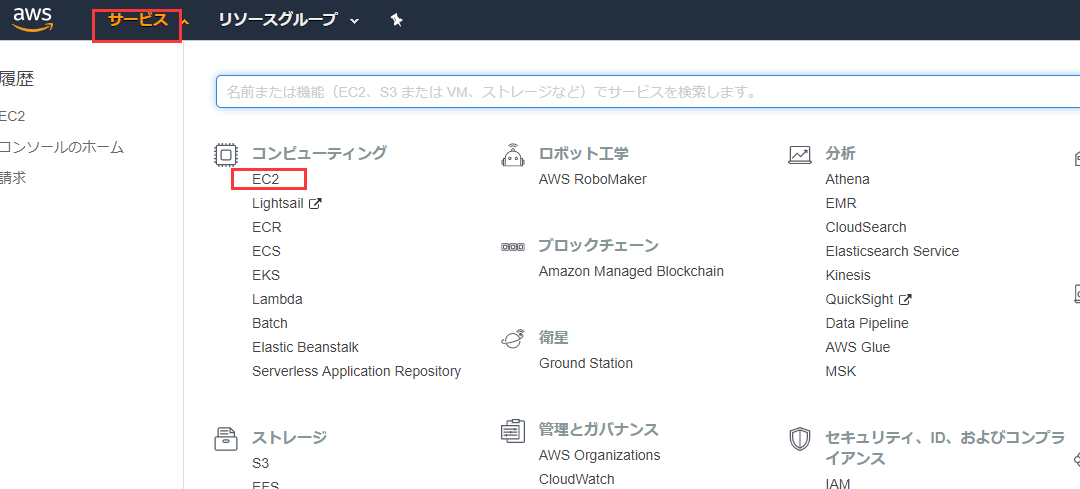1080x489 pixels.
Task: Open EMR service
Action: coord(841,203)
